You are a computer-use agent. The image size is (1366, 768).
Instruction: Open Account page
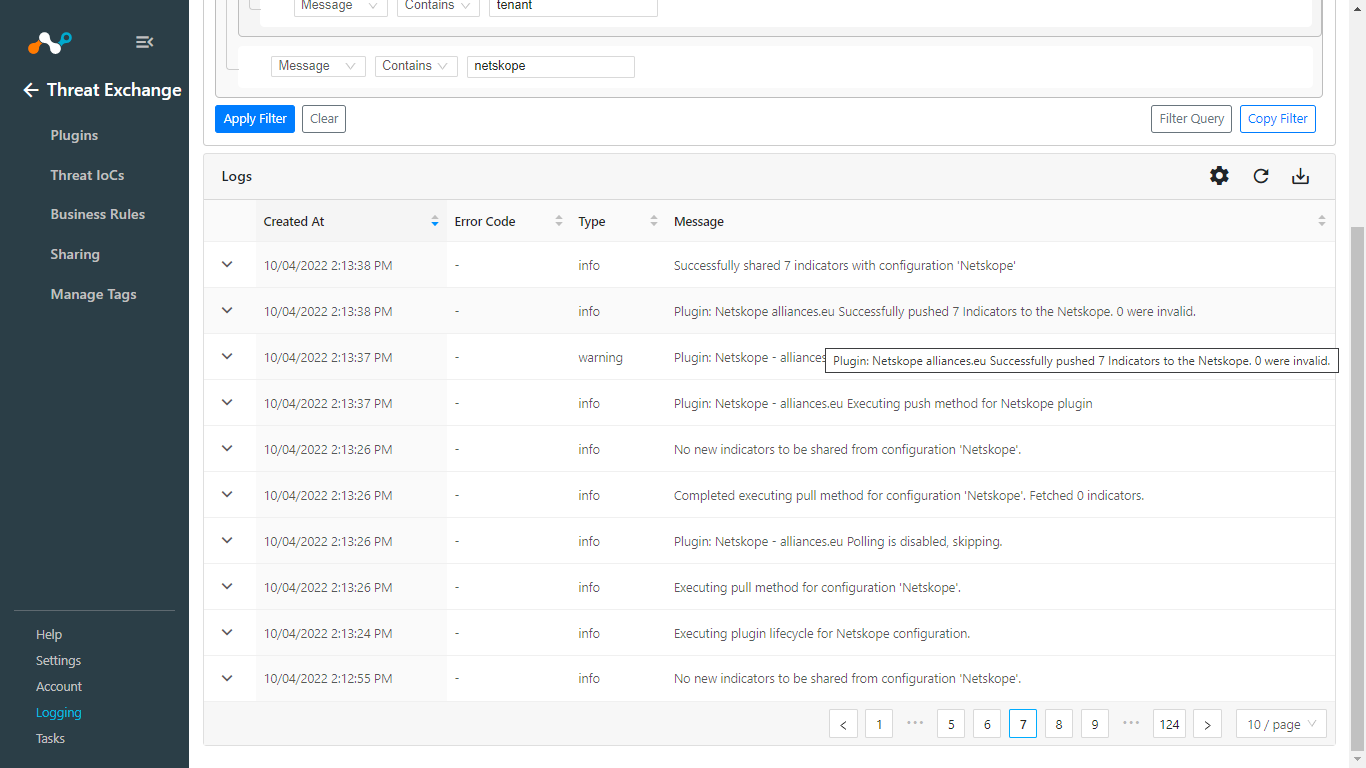coord(59,686)
